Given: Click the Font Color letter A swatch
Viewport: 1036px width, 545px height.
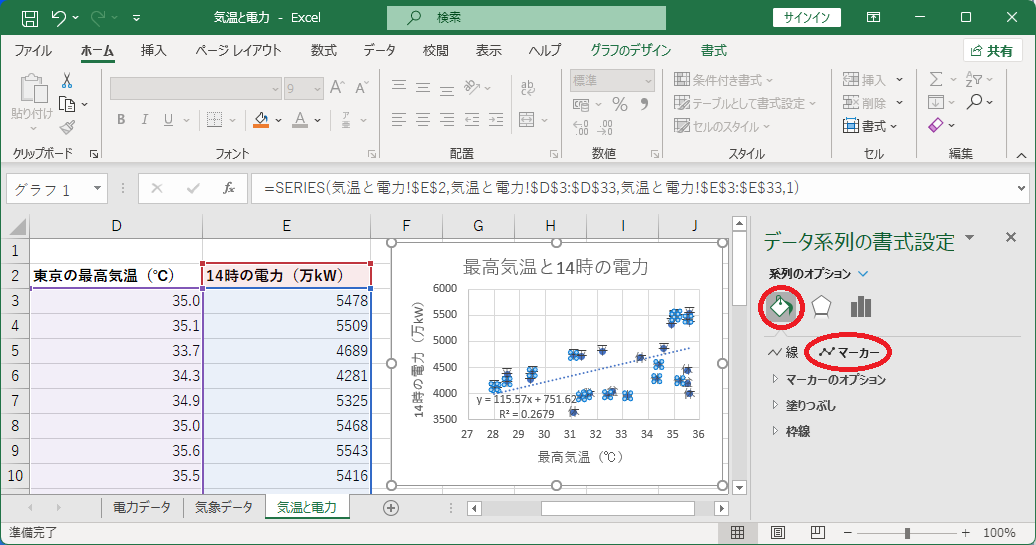Looking at the screenshot, I should 300,120.
